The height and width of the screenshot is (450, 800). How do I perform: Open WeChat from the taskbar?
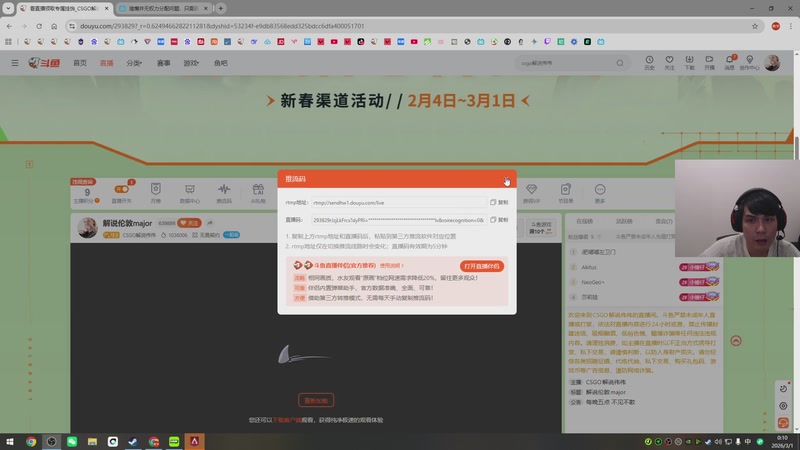coord(72,441)
